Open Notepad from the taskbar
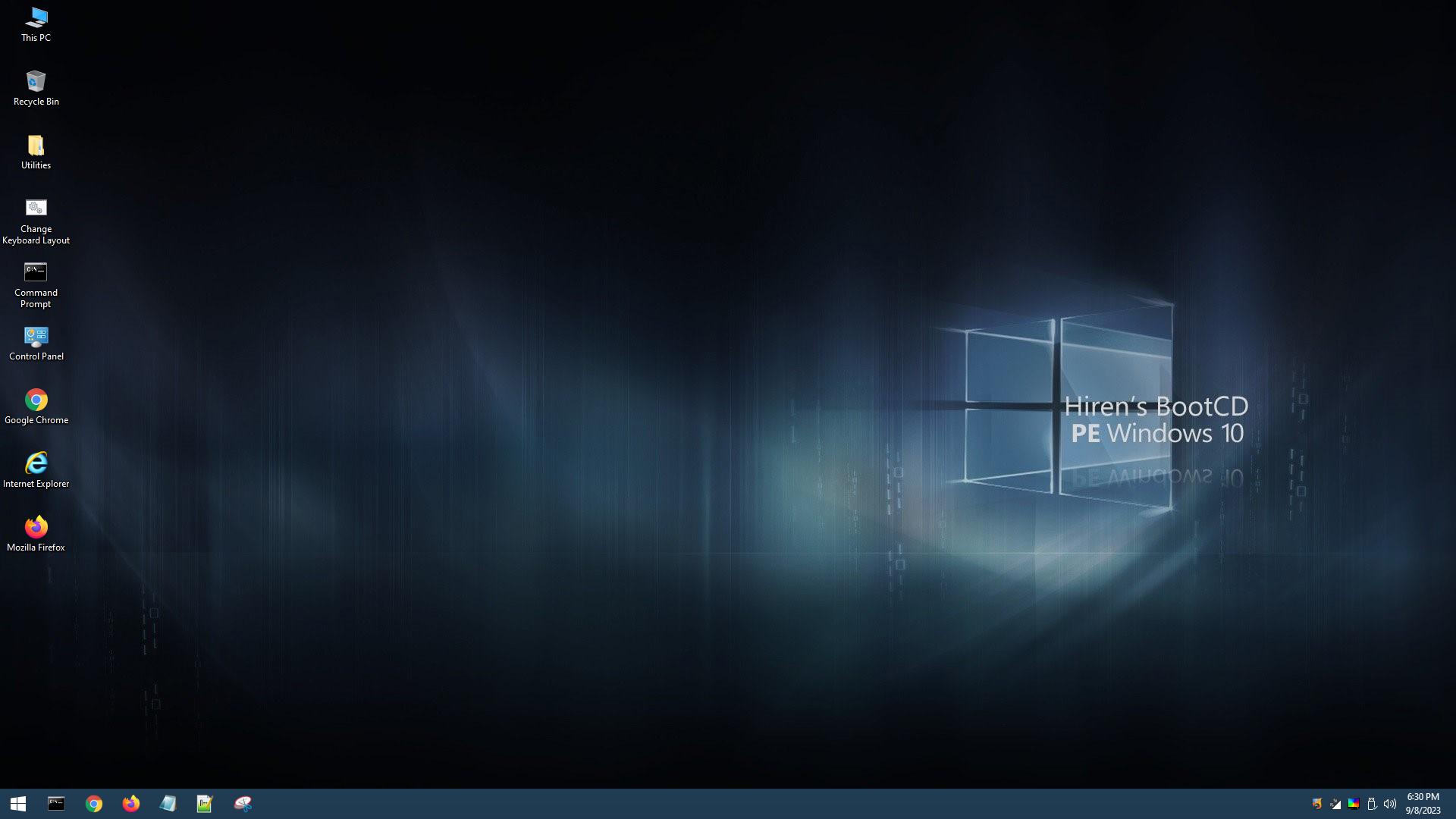Viewport: 1456px width, 819px height. 168,803
